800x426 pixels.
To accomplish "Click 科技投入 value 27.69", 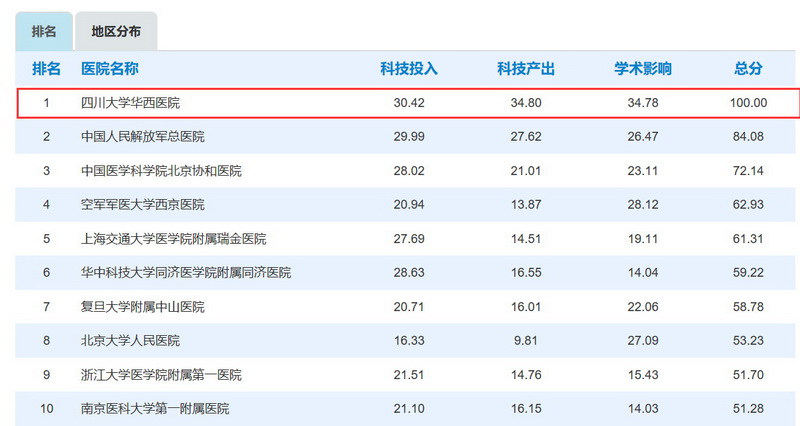I will [409, 239].
